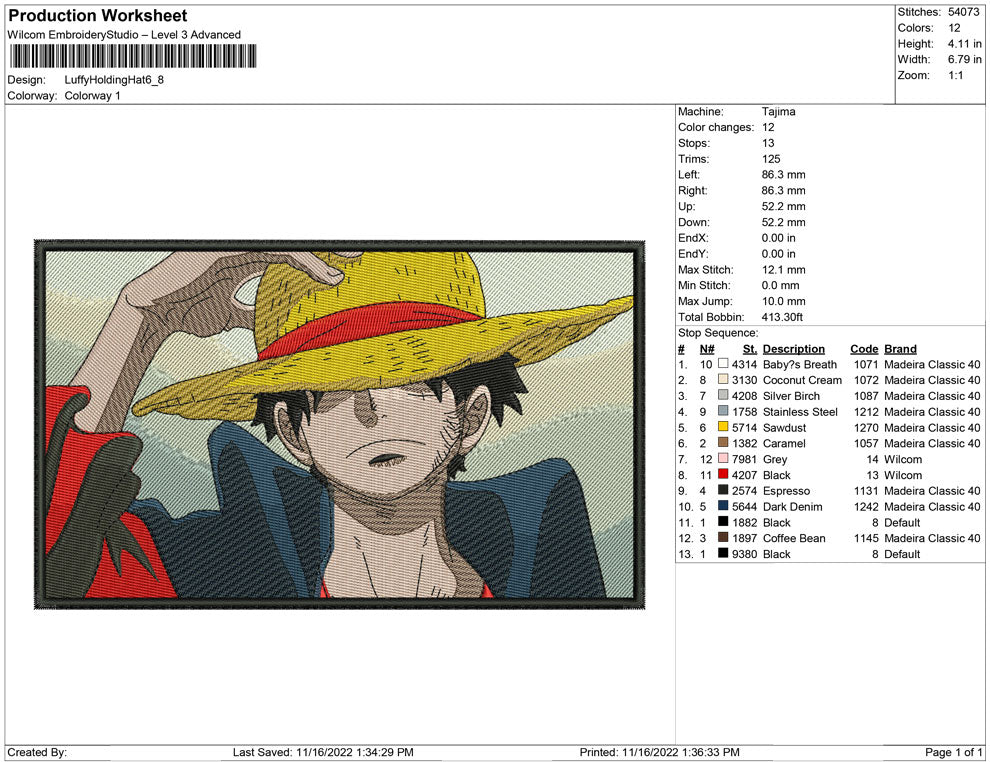This screenshot has height=762, width=990.
Task: Click the Up value 52.2 mm
Action: coord(784,206)
